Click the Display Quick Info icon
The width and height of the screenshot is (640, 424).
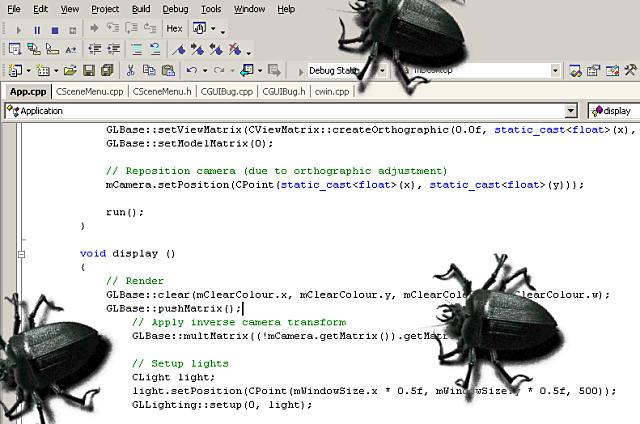tap(52, 49)
